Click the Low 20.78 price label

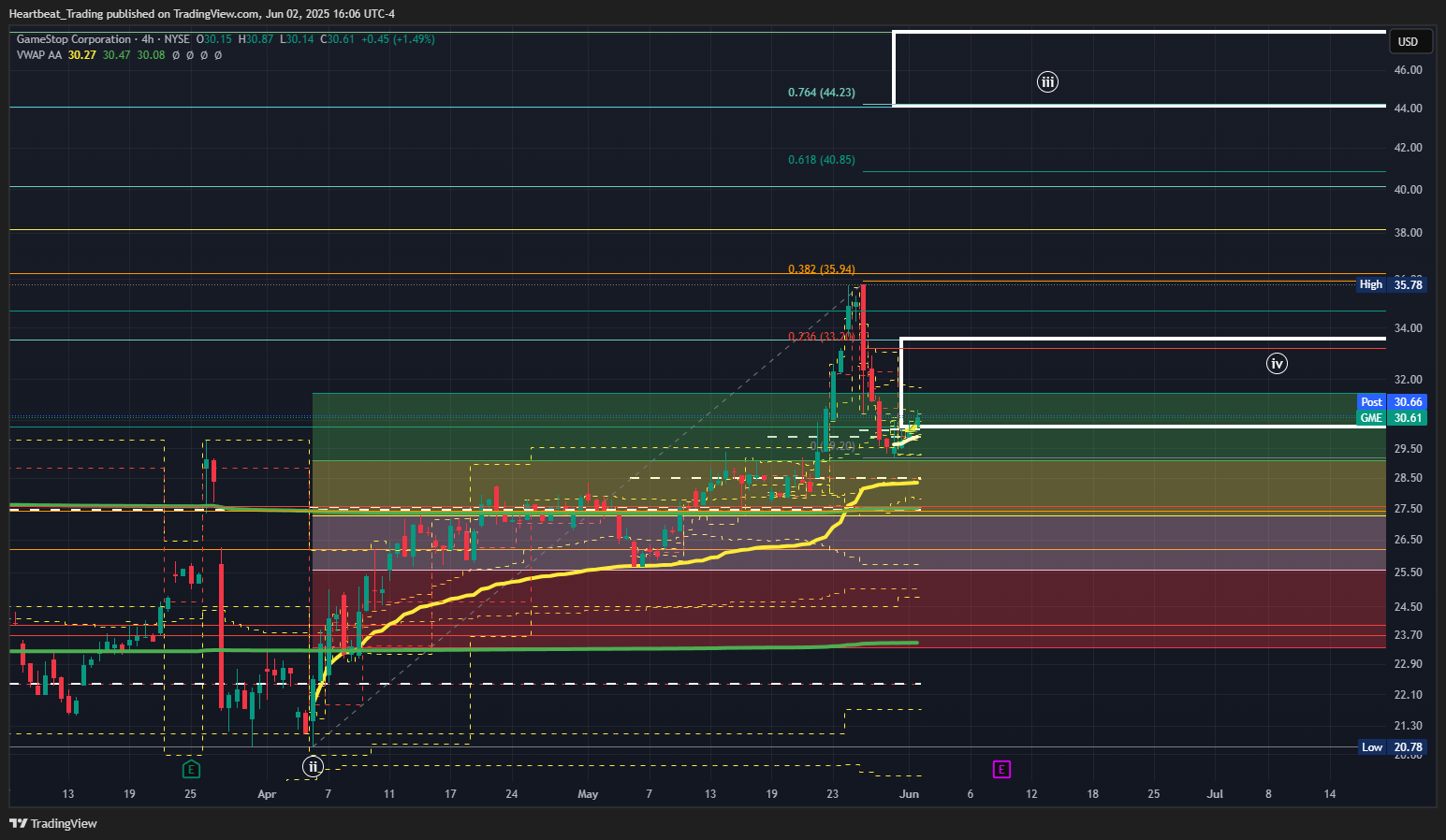1392,746
